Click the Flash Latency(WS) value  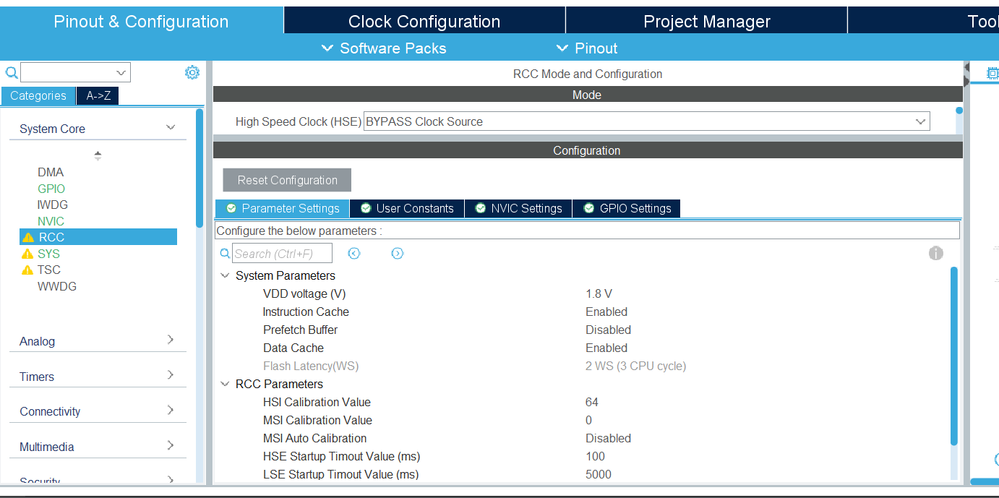click(636, 366)
